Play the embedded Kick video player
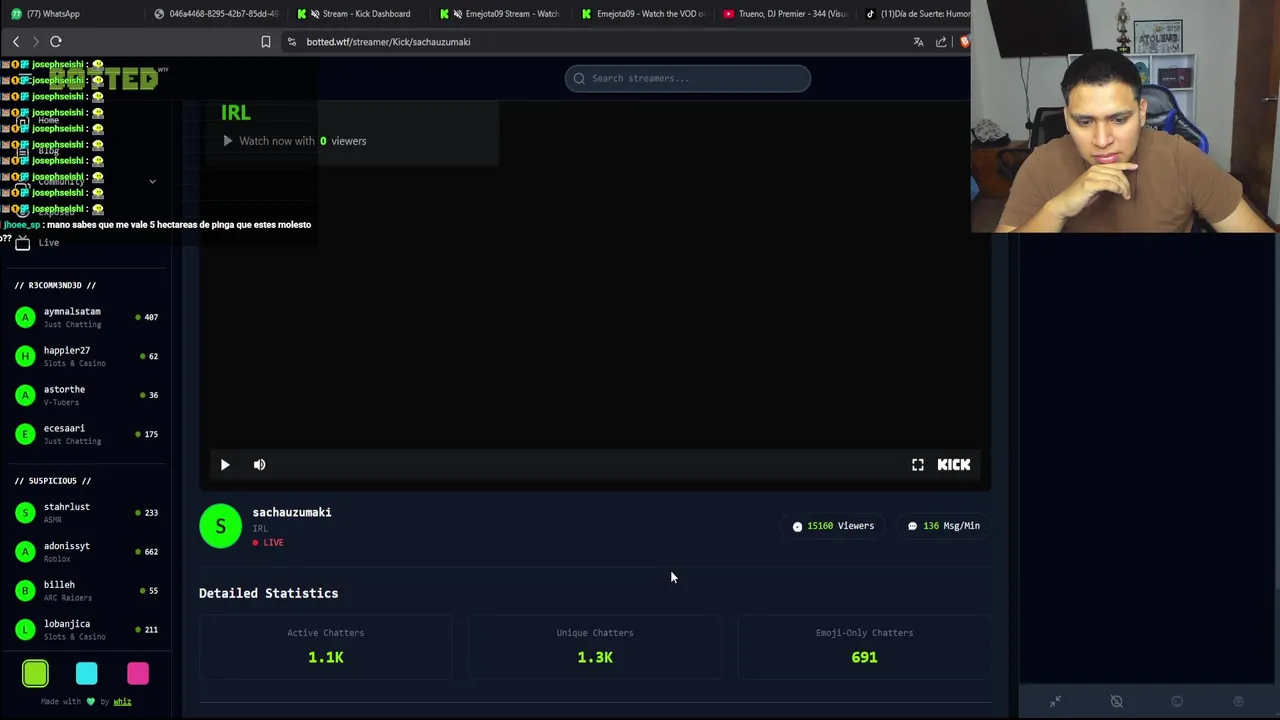The image size is (1280, 720). pos(225,464)
